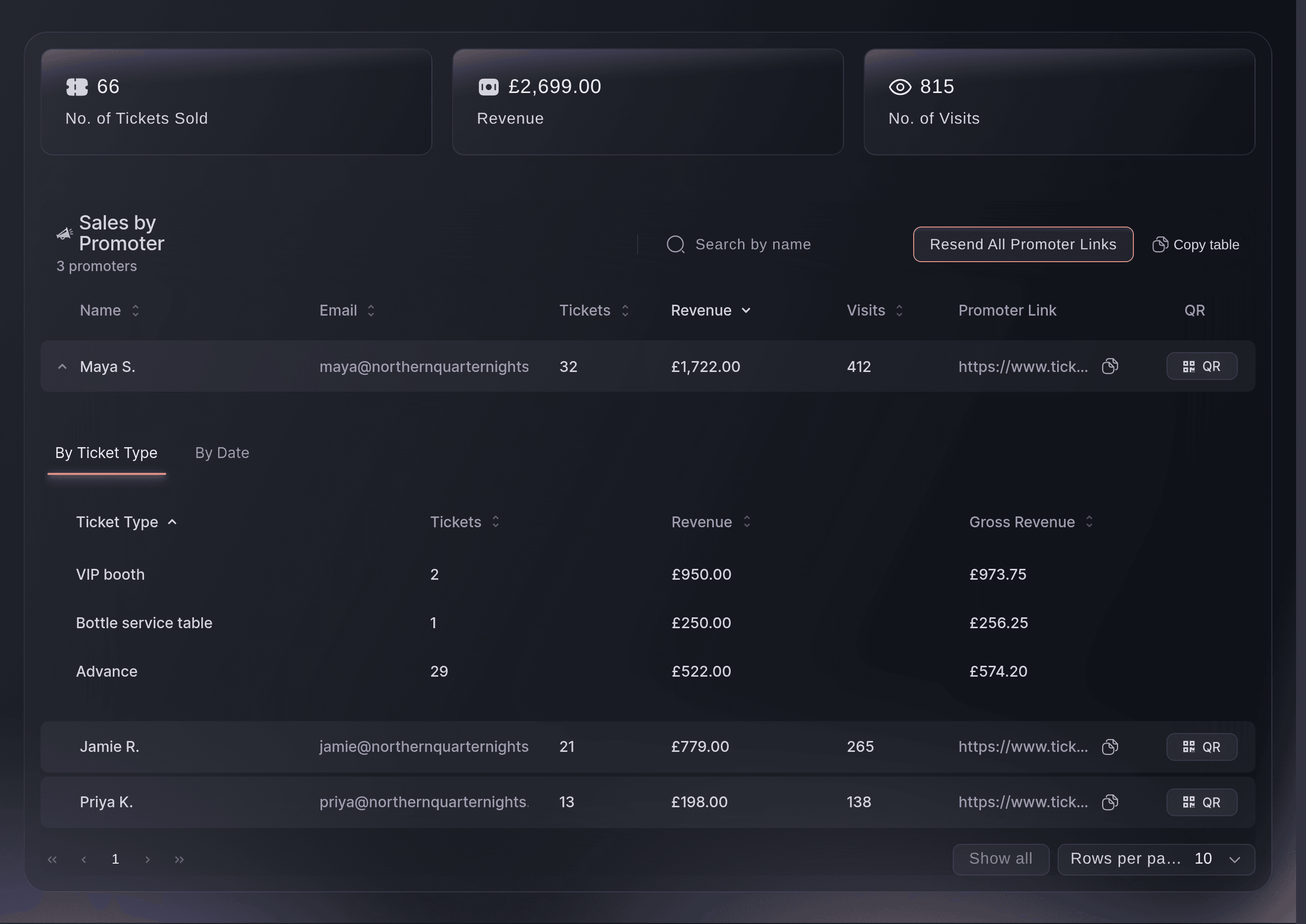Go to first page of promoters
This screenshot has width=1306, height=924.
52,859
